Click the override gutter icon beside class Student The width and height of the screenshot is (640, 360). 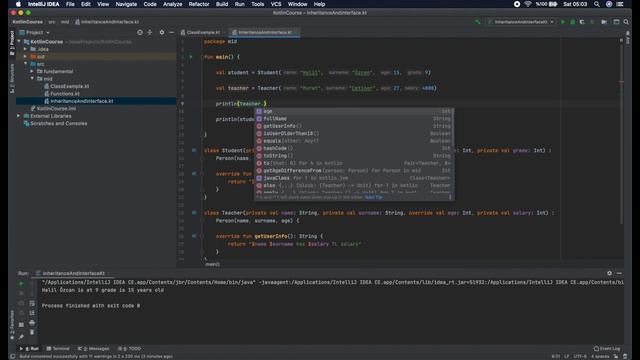pos(194,150)
